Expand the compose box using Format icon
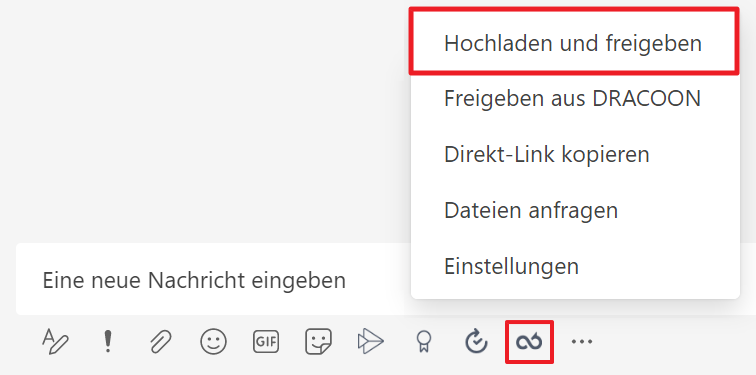 pyautogui.click(x=55, y=342)
